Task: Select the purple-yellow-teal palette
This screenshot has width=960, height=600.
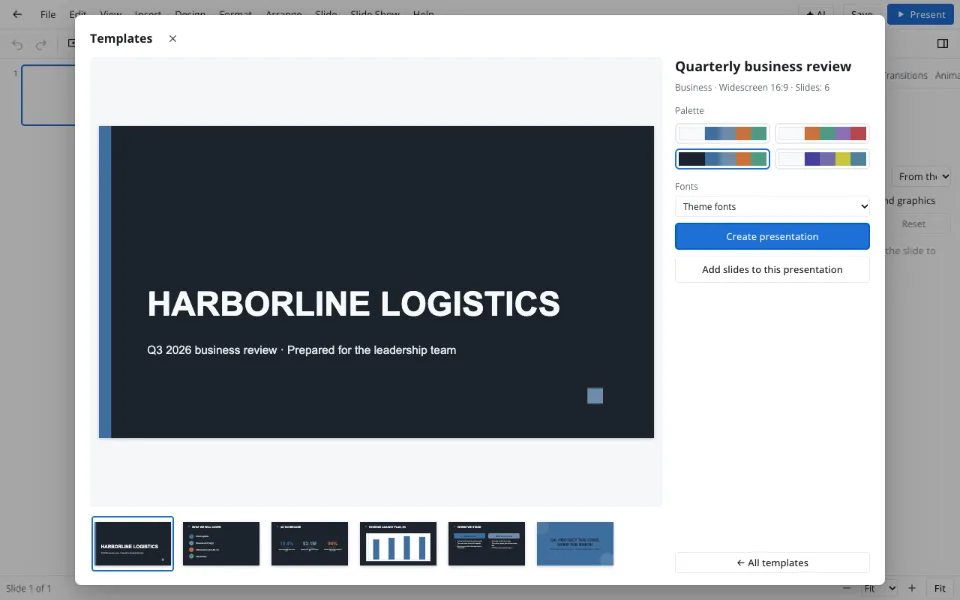Action: 822,159
